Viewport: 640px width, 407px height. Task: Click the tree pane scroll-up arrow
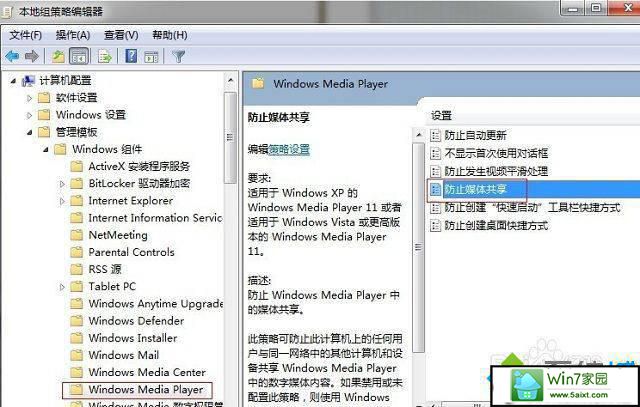click(231, 81)
